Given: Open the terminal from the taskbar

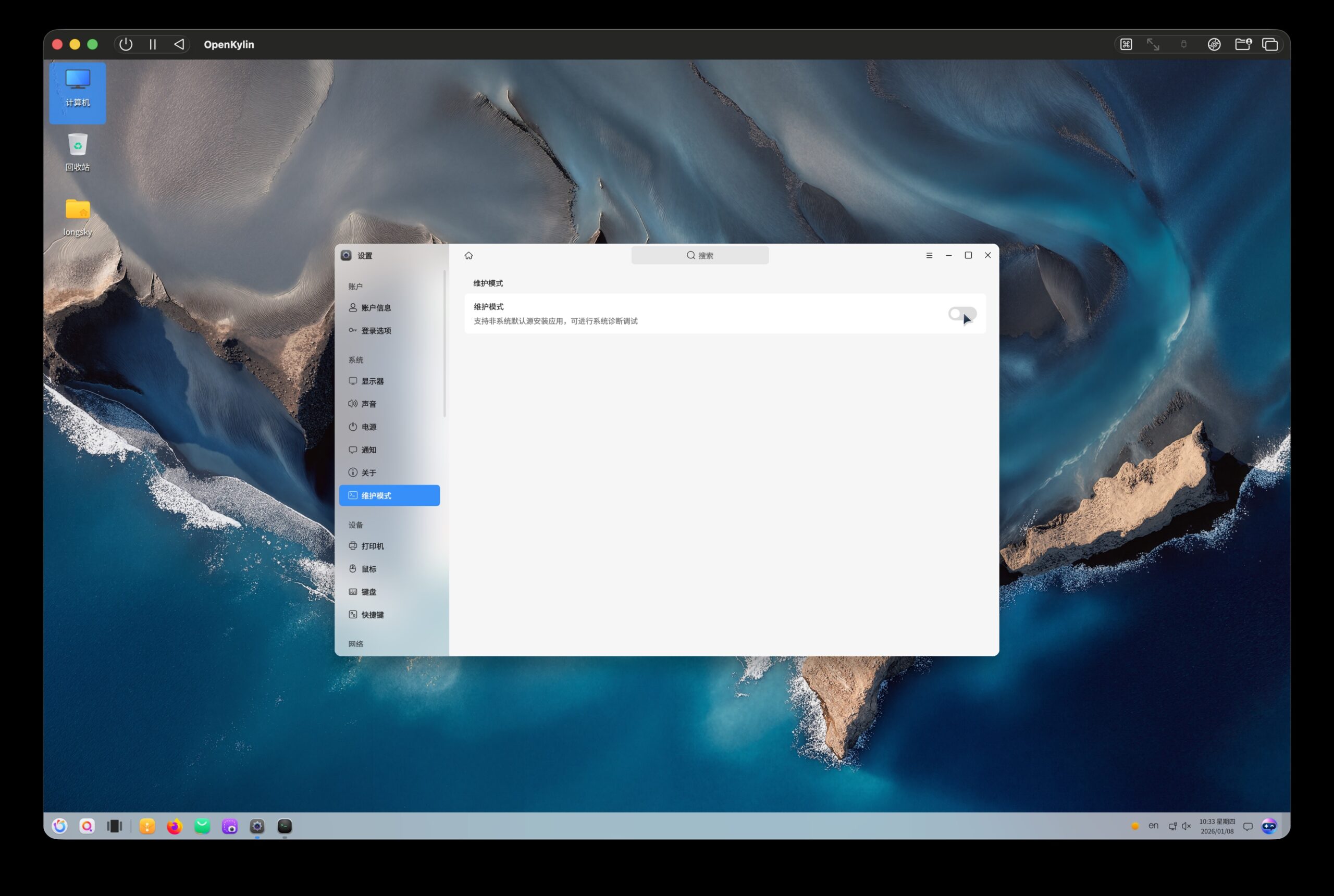Looking at the screenshot, I should click(285, 826).
